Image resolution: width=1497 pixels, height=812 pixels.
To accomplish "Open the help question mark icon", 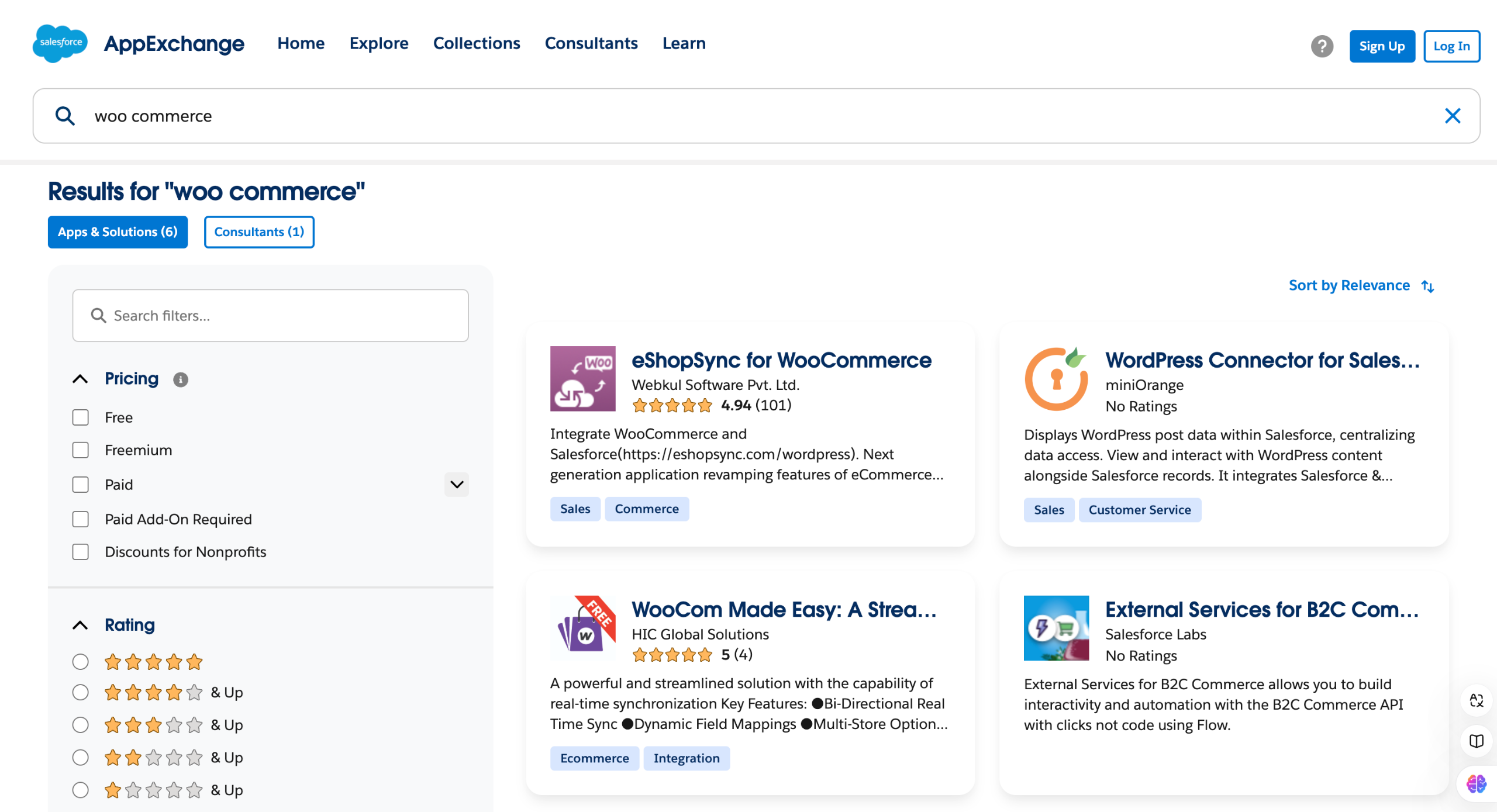I will 1322,46.
